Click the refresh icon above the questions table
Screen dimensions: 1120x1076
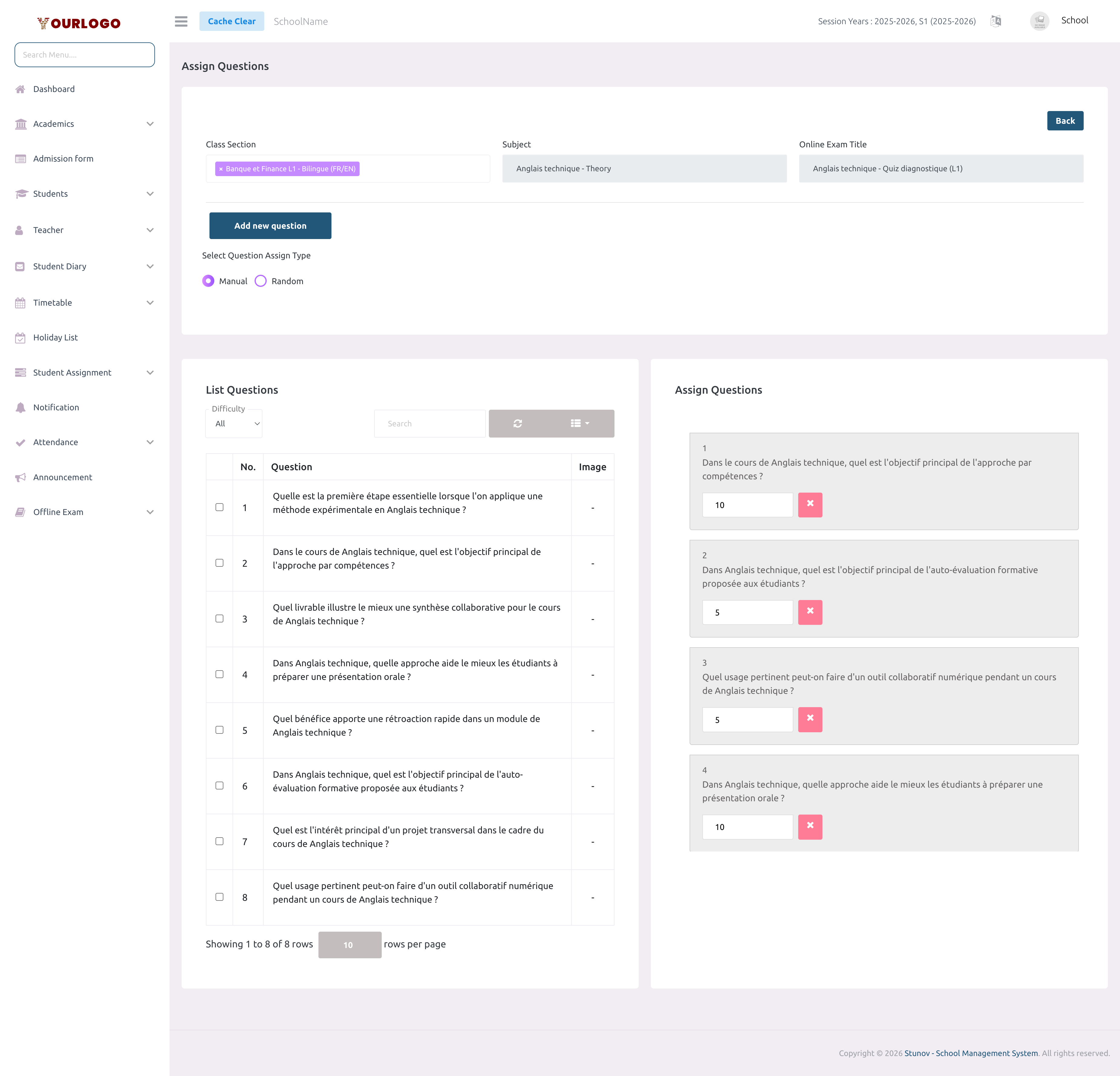(517, 423)
